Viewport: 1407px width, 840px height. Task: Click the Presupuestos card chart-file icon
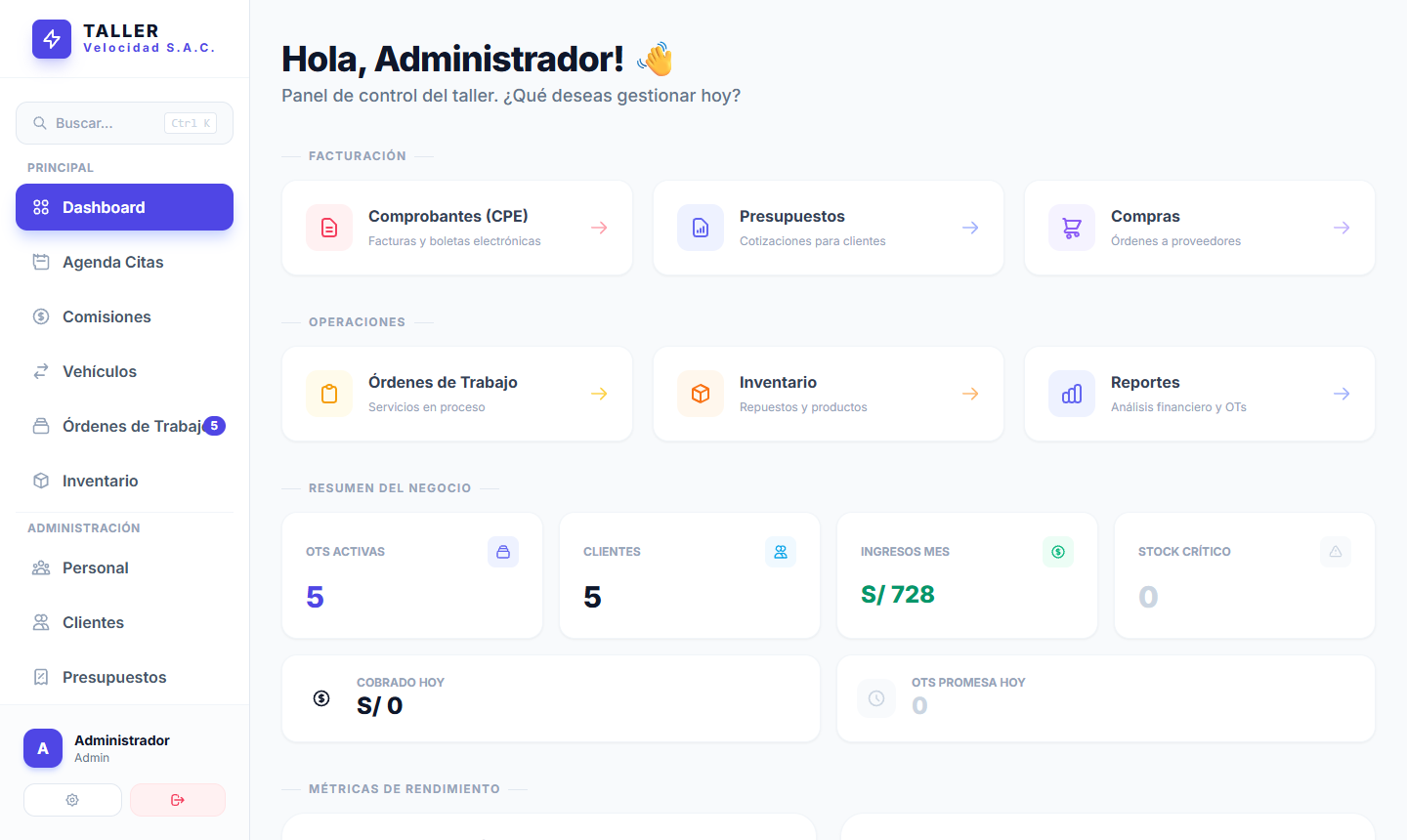pyautogui.click(x=701, y=228)
